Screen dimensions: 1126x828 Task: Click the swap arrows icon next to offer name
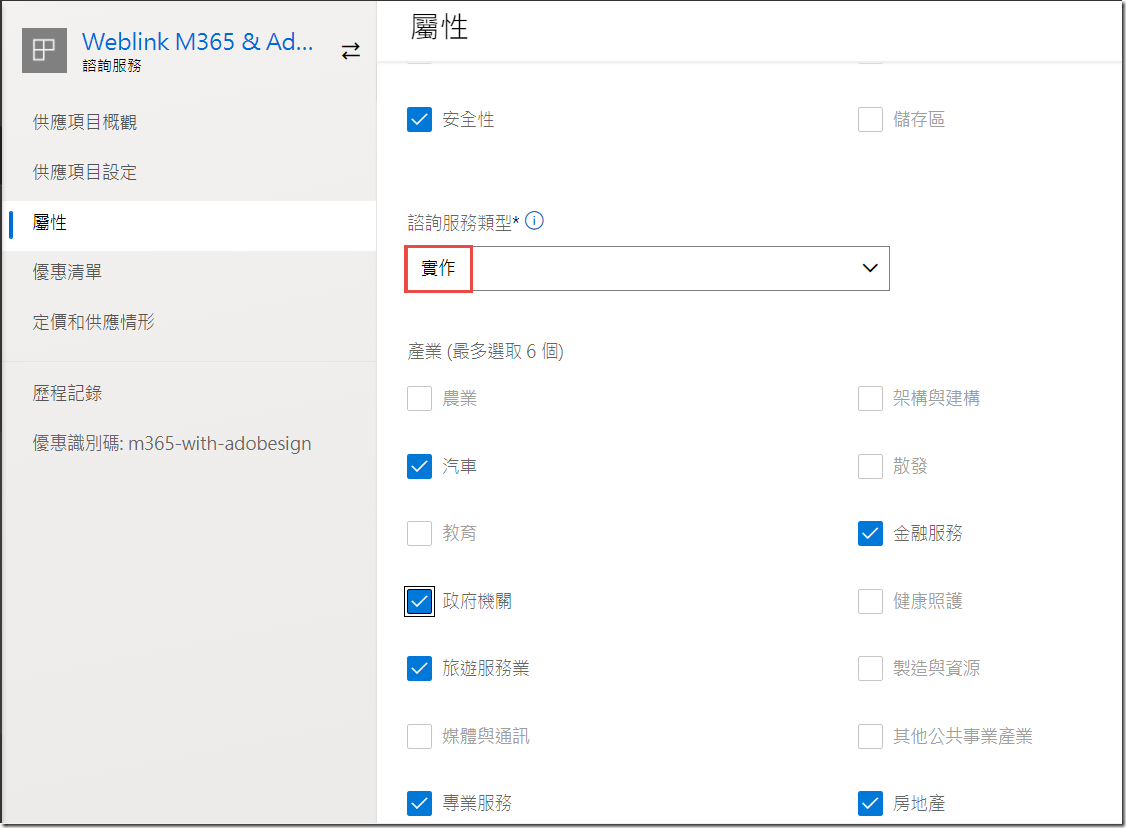(x=350, y=51)
